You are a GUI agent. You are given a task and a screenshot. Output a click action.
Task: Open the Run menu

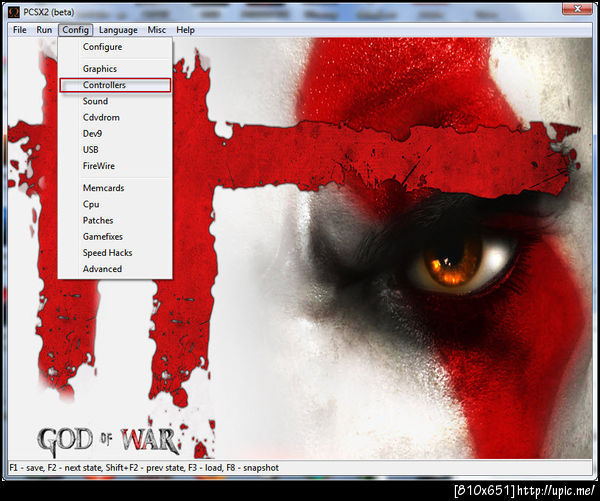pos(44,30)
